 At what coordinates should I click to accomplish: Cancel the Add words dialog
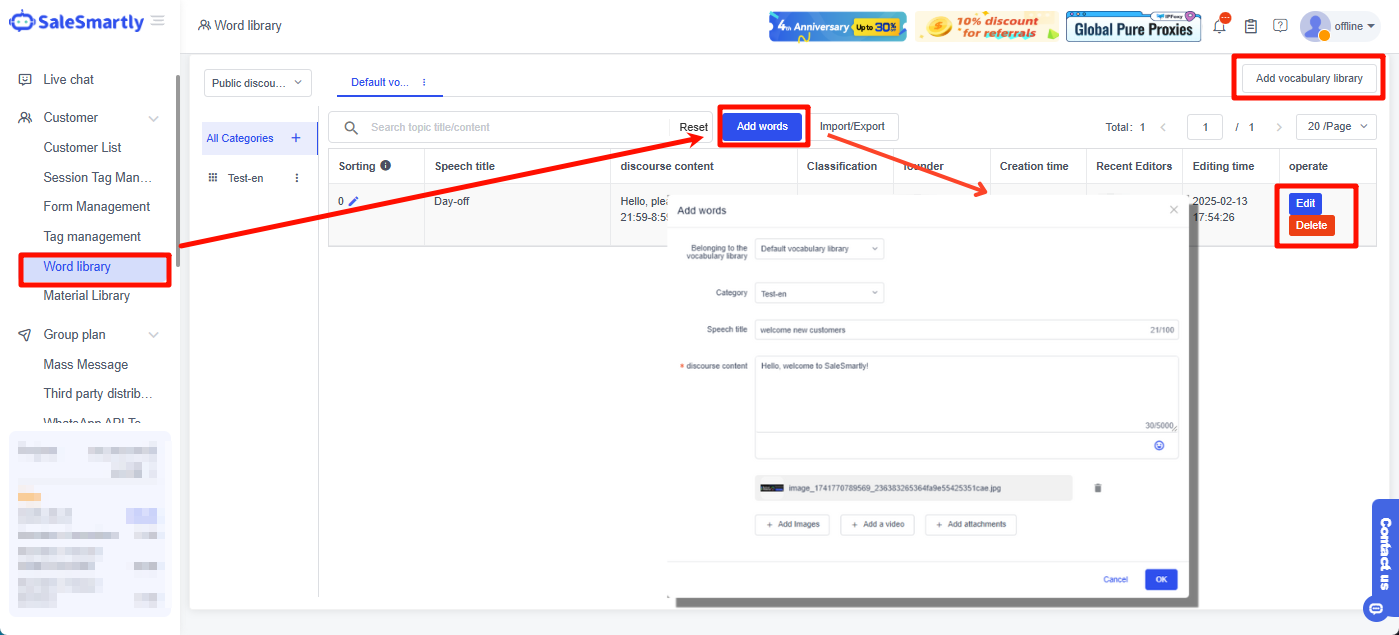point(1115,580)
